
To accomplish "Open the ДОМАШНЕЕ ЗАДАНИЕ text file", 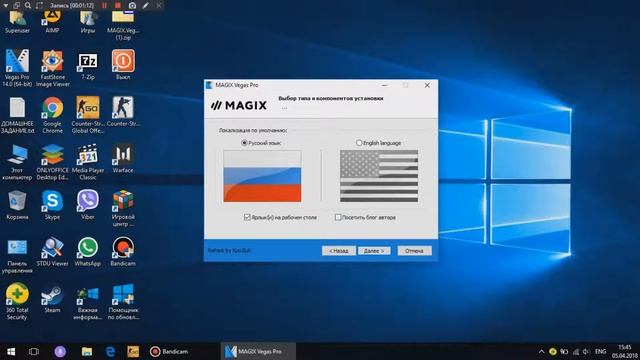I will coord(17,116).
